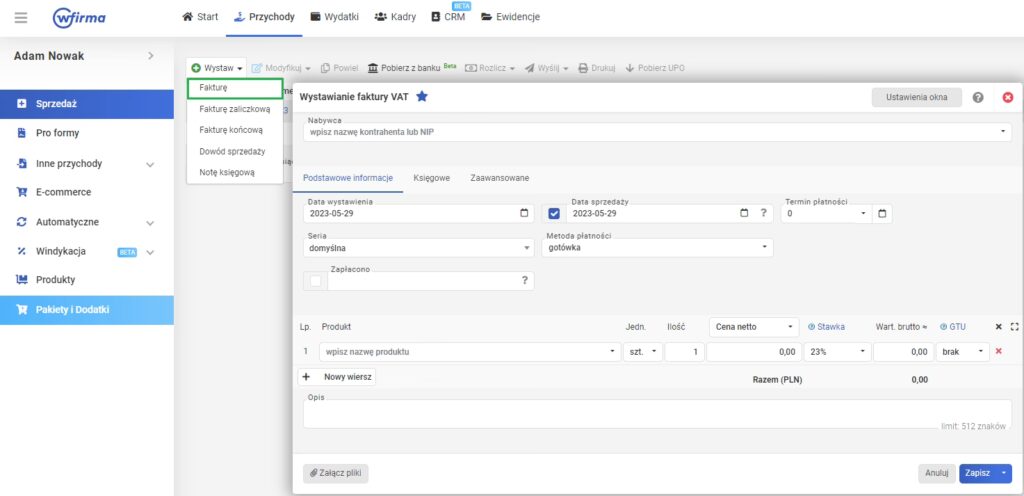The image size is (1024, 496).
Task: Click the blue favorite star icon
Action: point(422,97)
